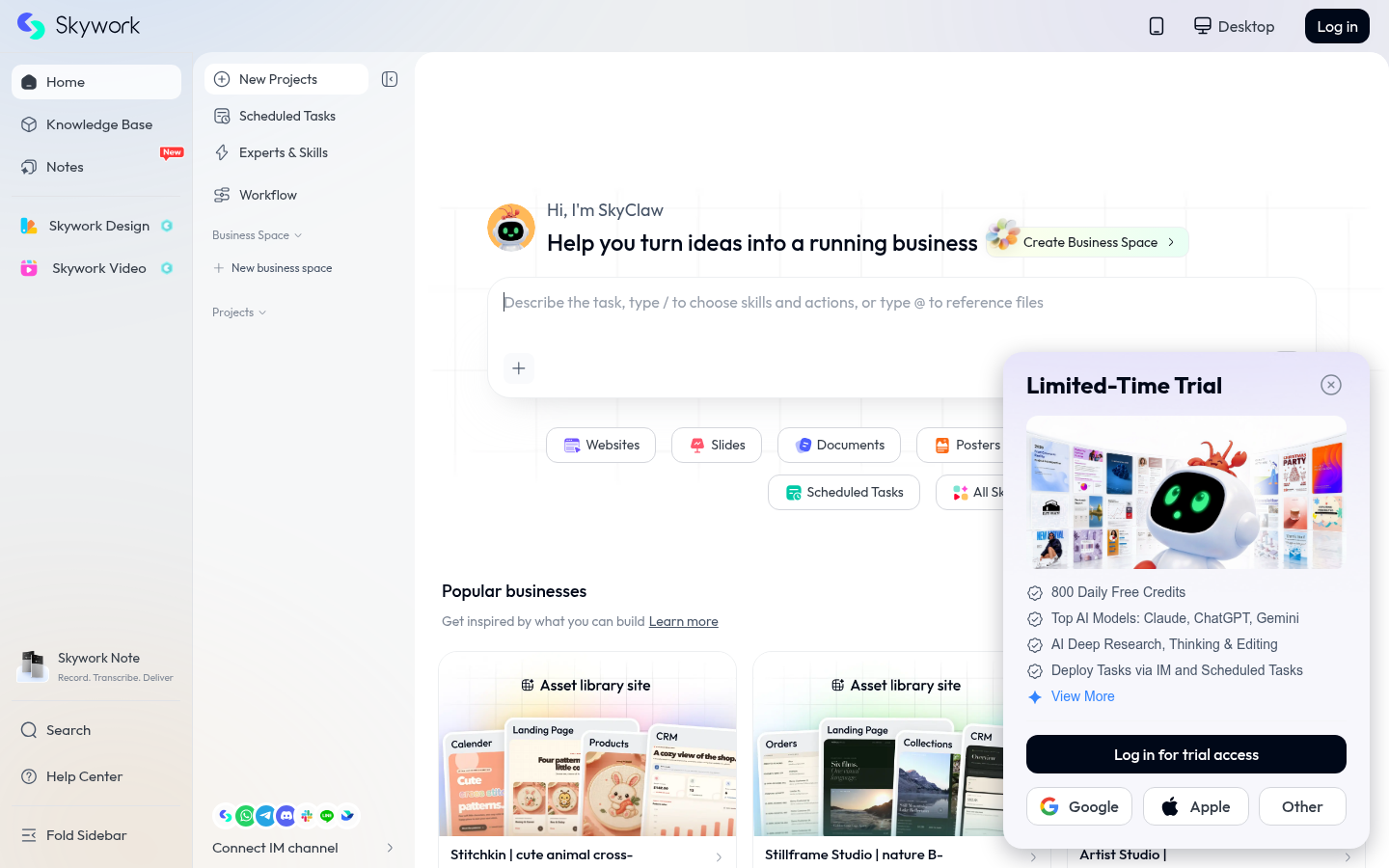Open the Help Center

tap(96, 776)
